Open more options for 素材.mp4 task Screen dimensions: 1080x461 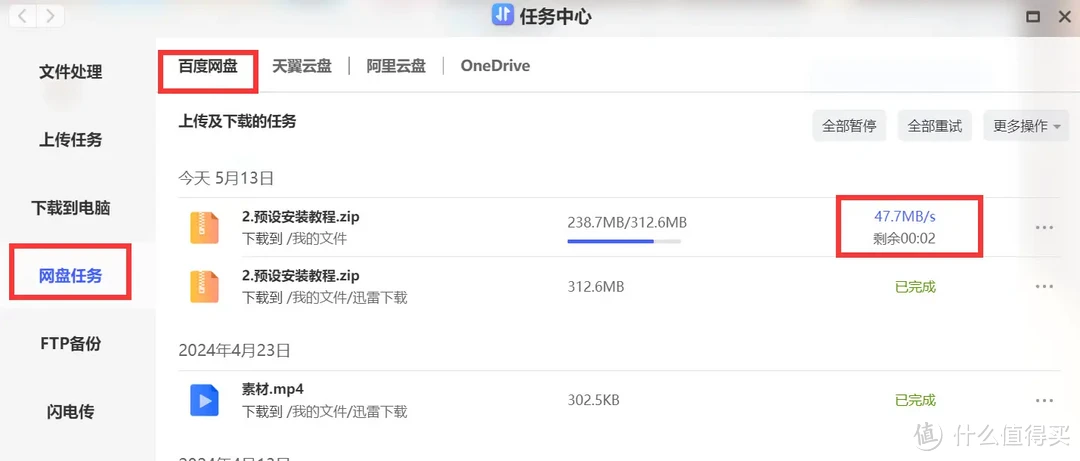coord(1044,400)
